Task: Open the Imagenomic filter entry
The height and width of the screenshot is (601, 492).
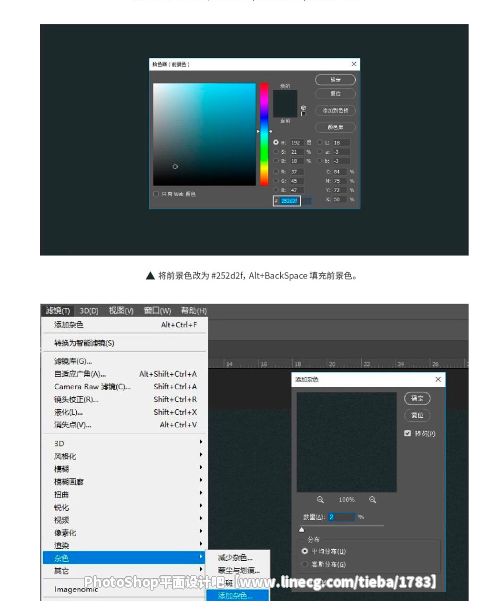Action: [x=125, y=589]
